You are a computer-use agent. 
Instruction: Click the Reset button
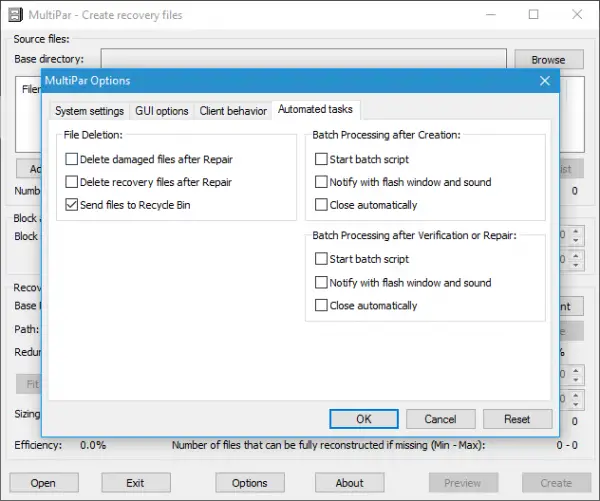click(x=517, y=419)
